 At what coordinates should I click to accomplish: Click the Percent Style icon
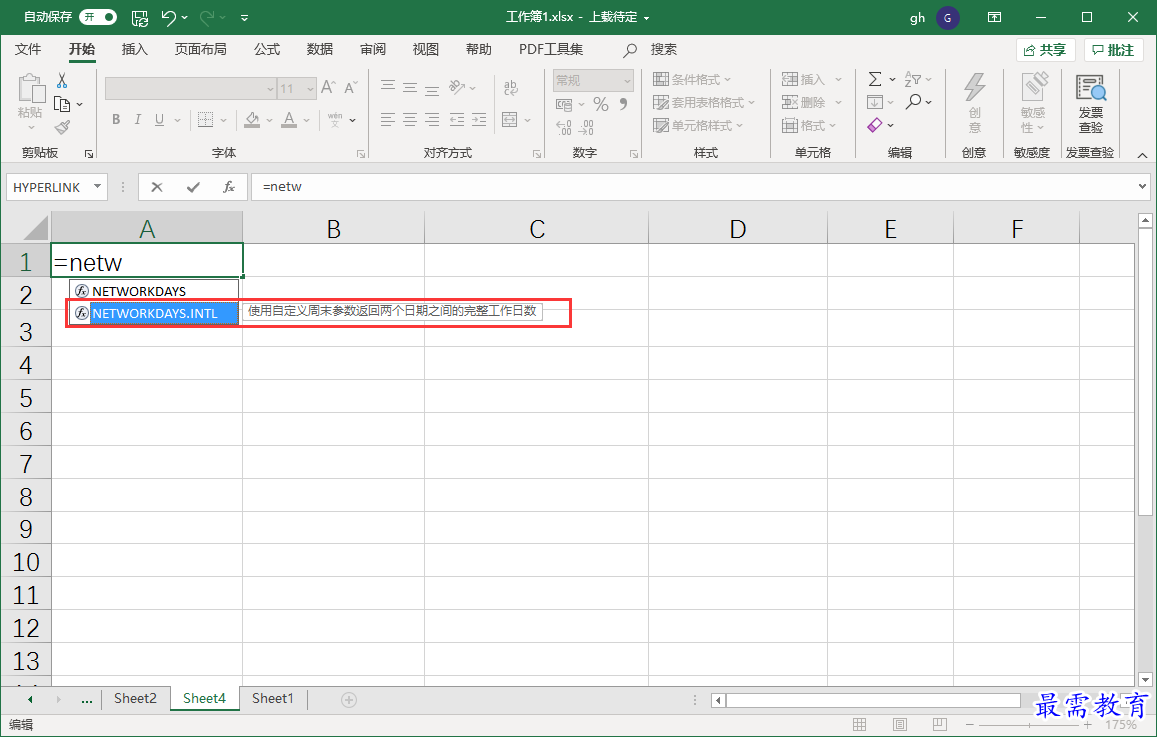coord(601,104)
